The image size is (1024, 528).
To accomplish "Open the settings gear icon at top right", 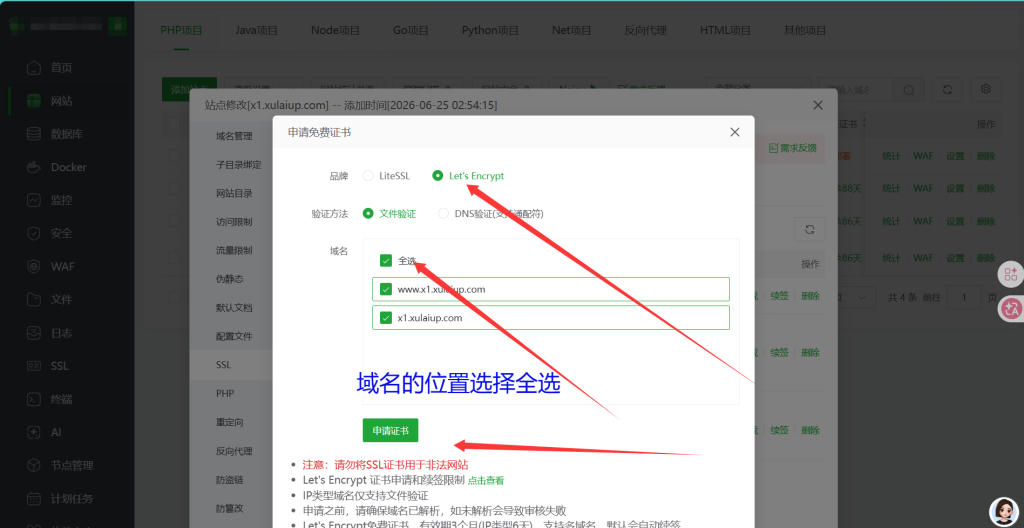I will pos(986,90).
